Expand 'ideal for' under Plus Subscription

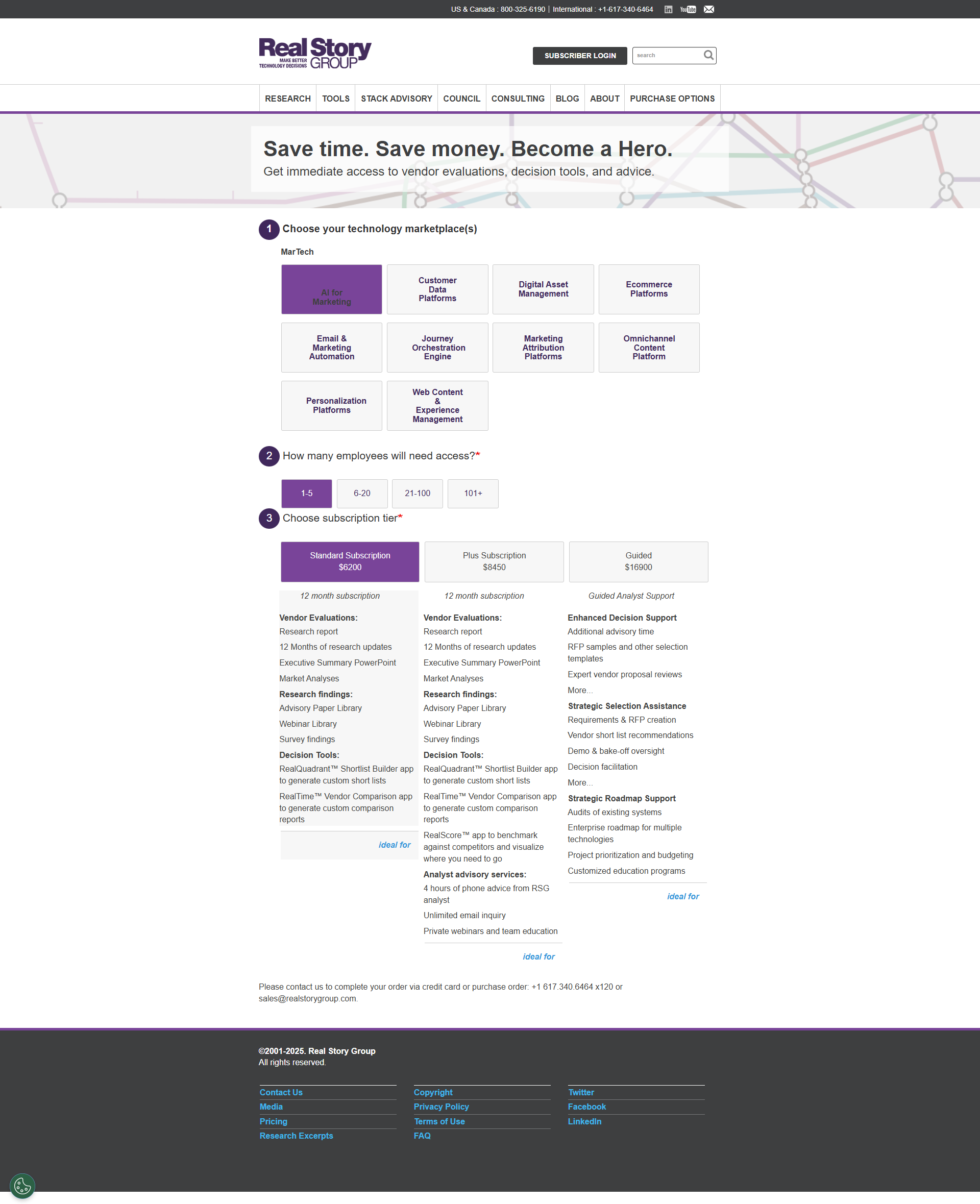[538, 957]
